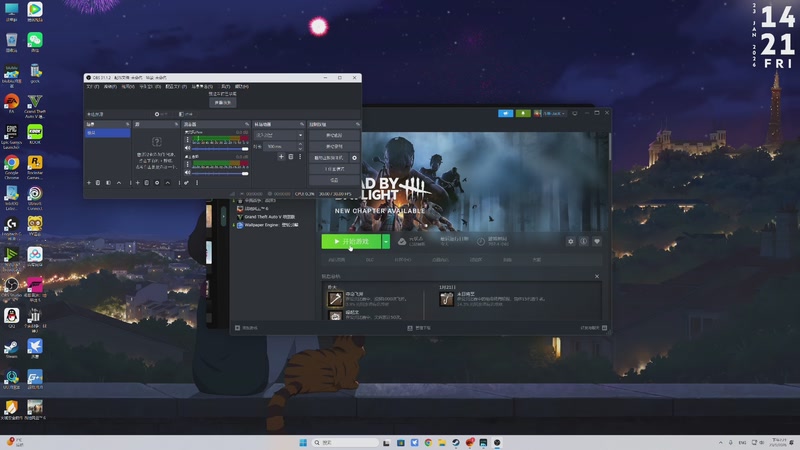Select Rockstar Games Launcher desktop icon
This screenshot has width=800, height=450.
pos(35,167)
